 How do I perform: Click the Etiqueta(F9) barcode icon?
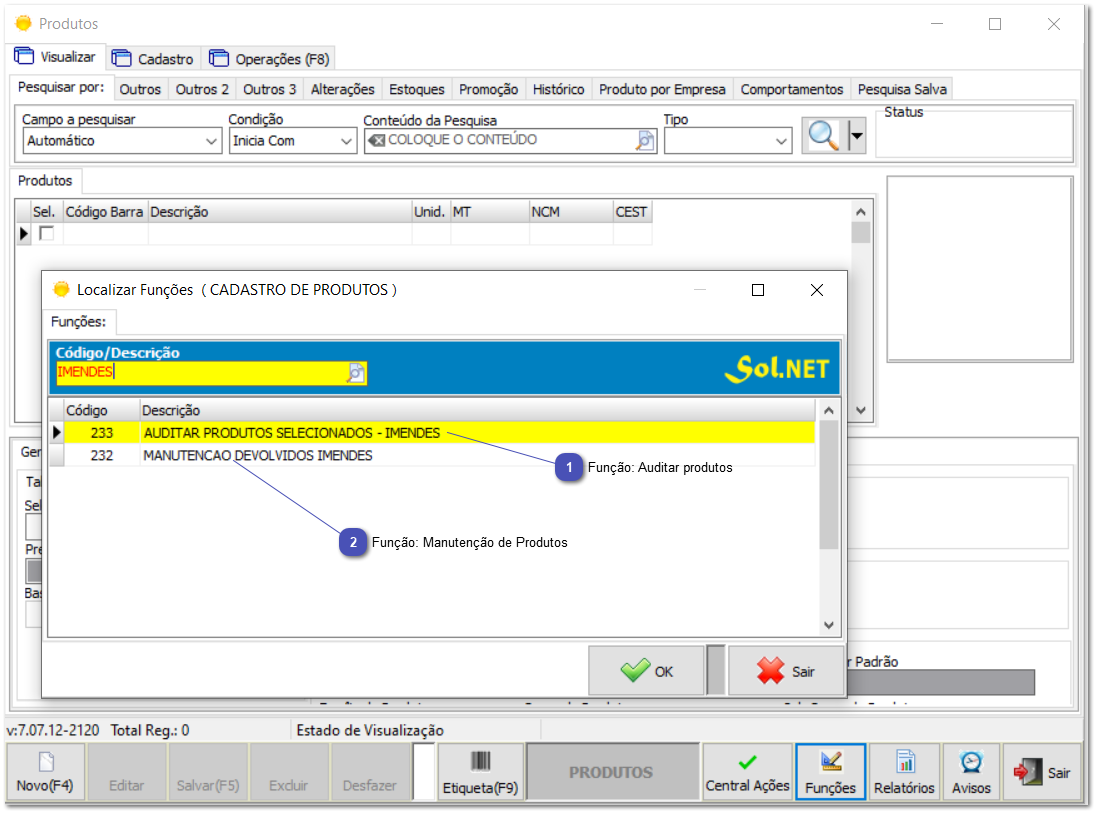(x=480, y=763)
